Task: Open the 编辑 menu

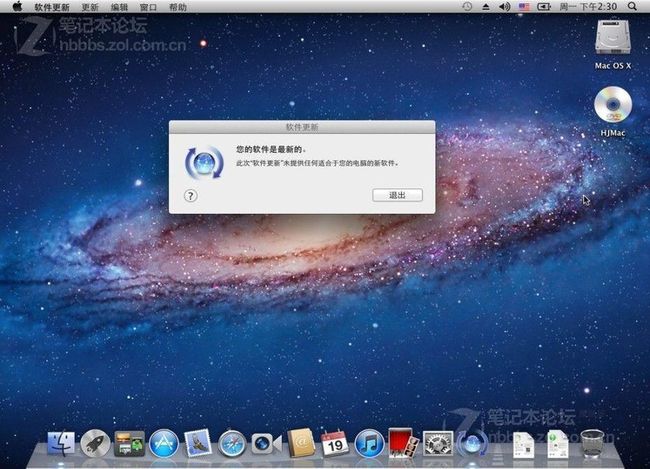Action: [x=119, y=7]
